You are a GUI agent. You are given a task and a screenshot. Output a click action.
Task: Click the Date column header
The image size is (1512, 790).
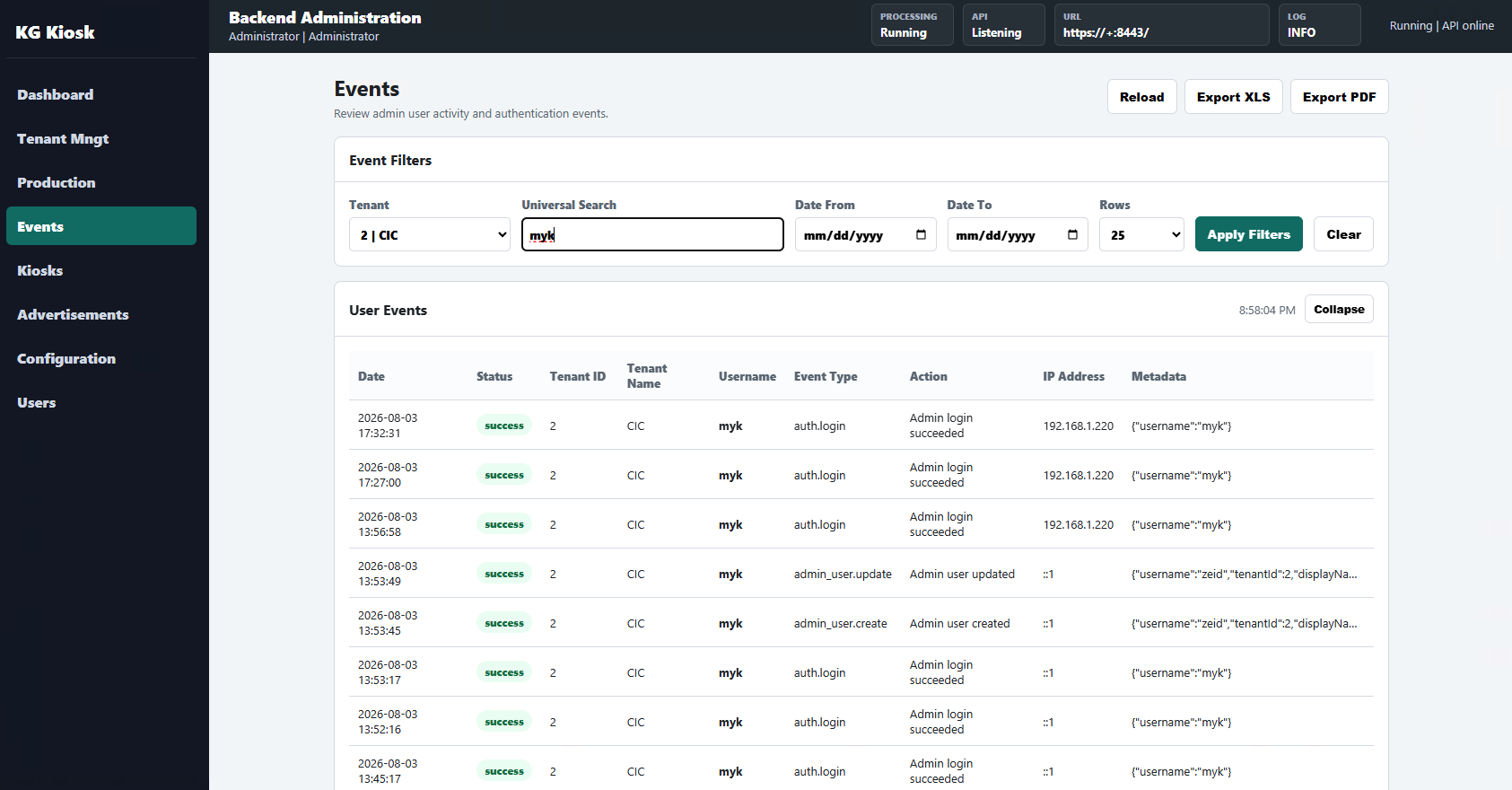click(x=371, y=376)
